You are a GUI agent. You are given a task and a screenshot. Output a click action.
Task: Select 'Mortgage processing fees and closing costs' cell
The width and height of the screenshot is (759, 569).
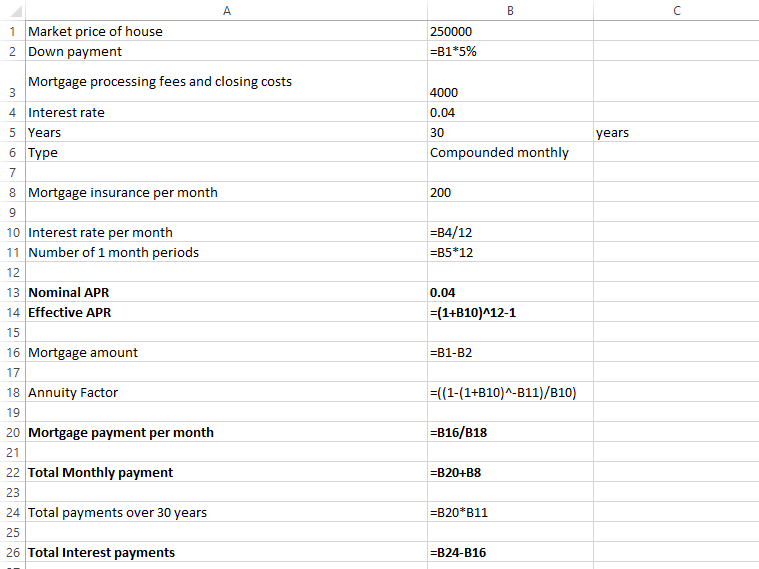tap(227, 81)
